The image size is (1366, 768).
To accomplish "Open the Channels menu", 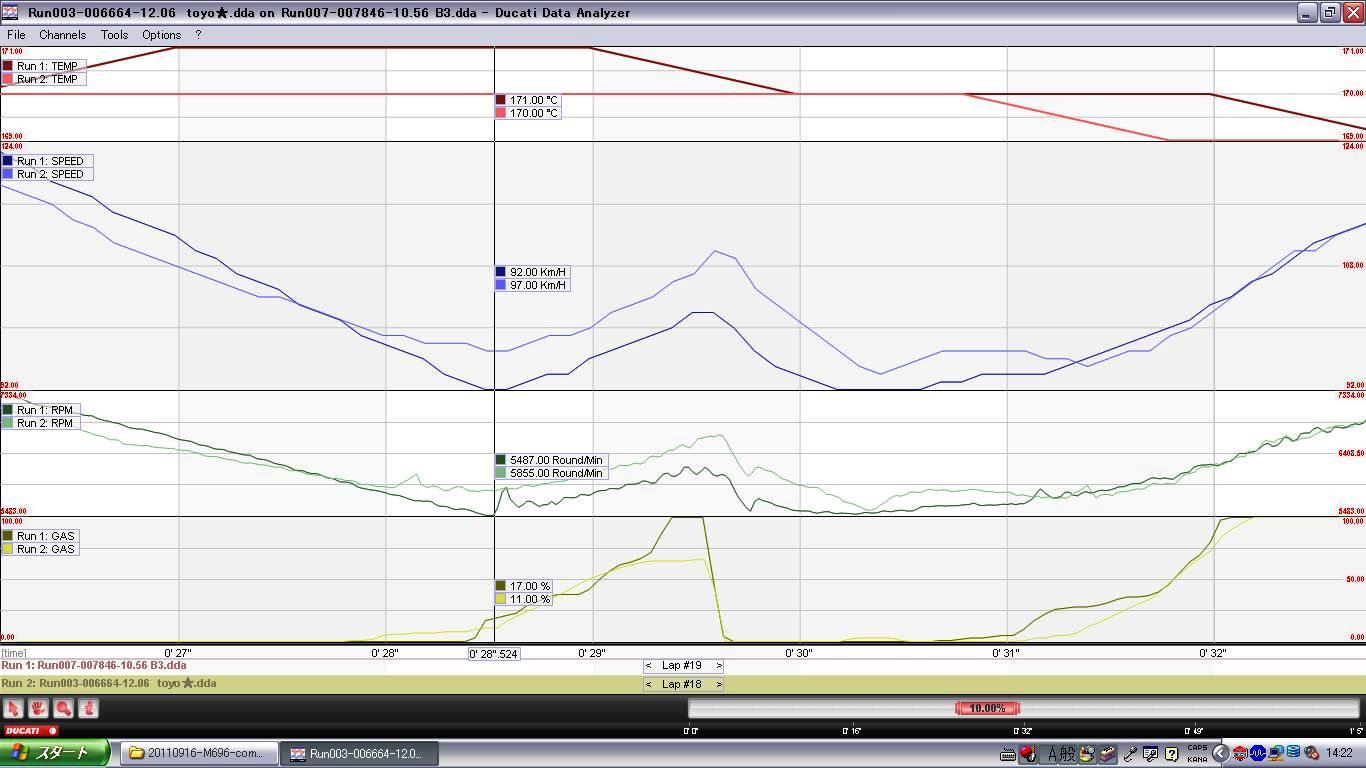I will [x=62, y=34].
